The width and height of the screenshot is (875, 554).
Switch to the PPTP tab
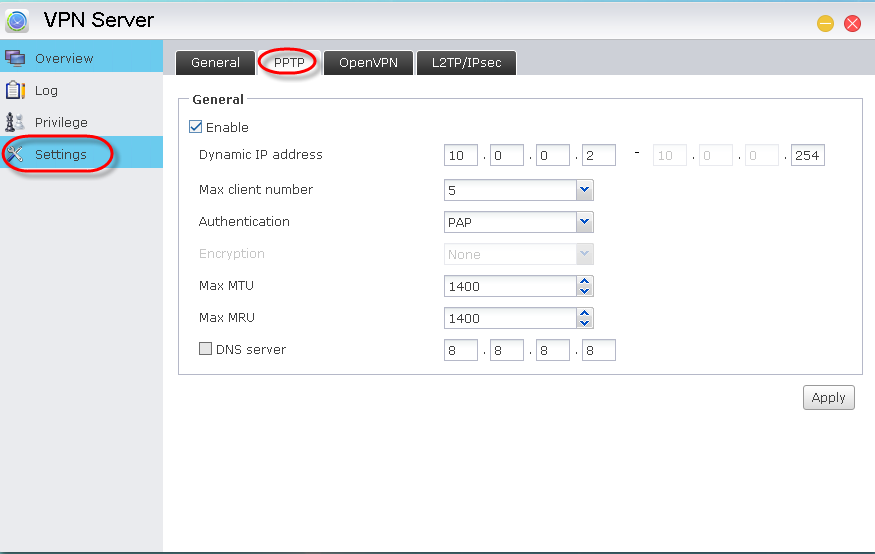(x=289, y=62)
